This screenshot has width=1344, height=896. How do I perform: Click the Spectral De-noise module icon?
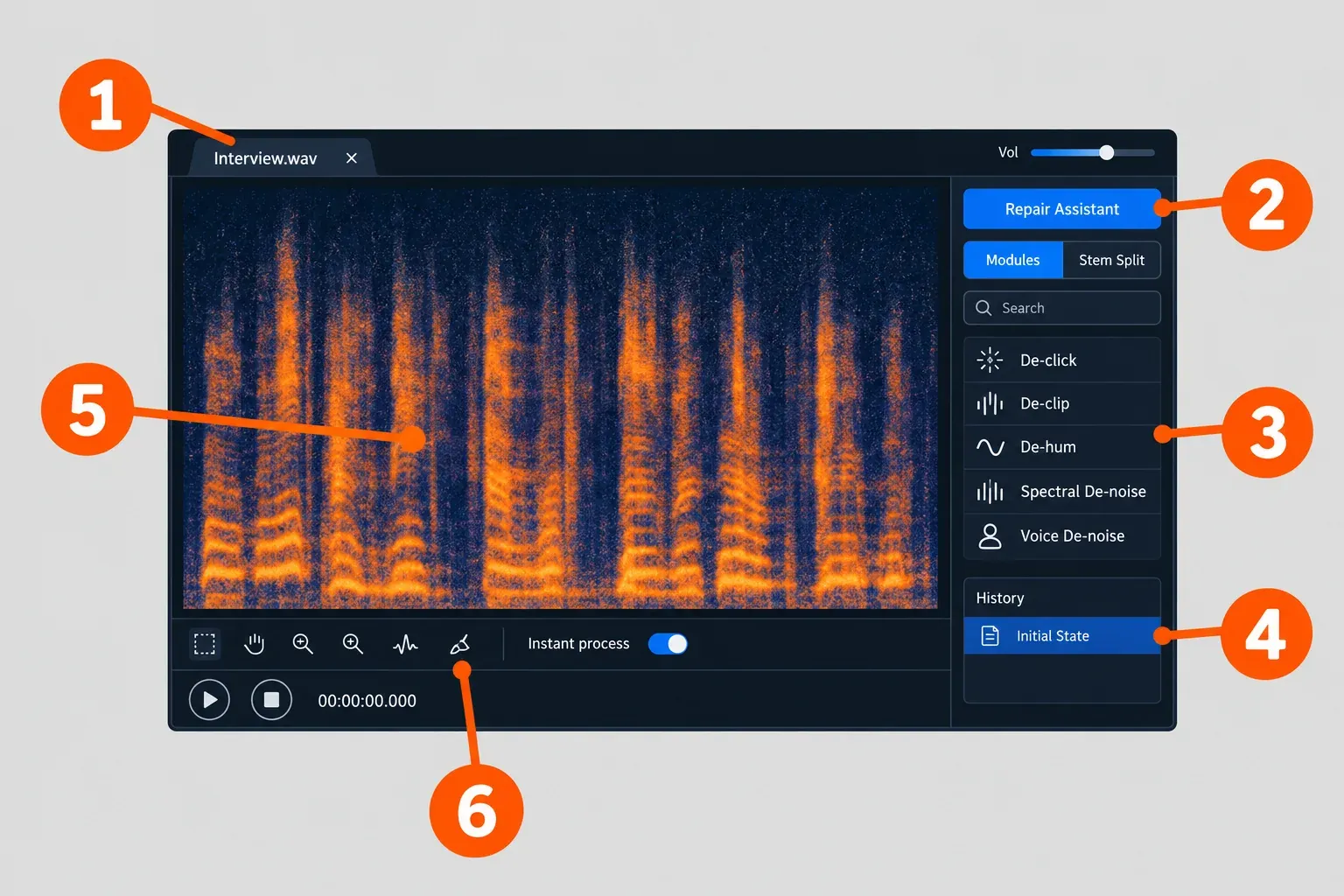[990, 492]
